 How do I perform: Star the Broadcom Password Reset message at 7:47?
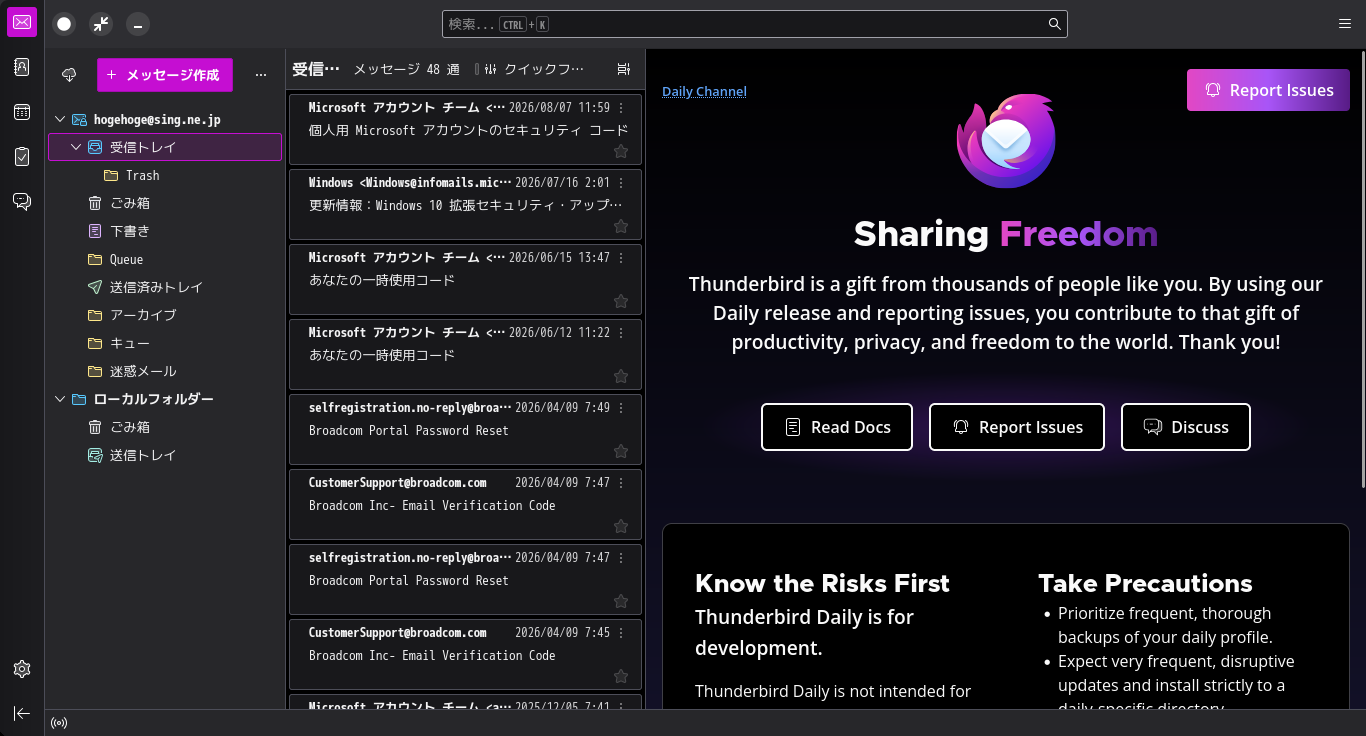621,601
